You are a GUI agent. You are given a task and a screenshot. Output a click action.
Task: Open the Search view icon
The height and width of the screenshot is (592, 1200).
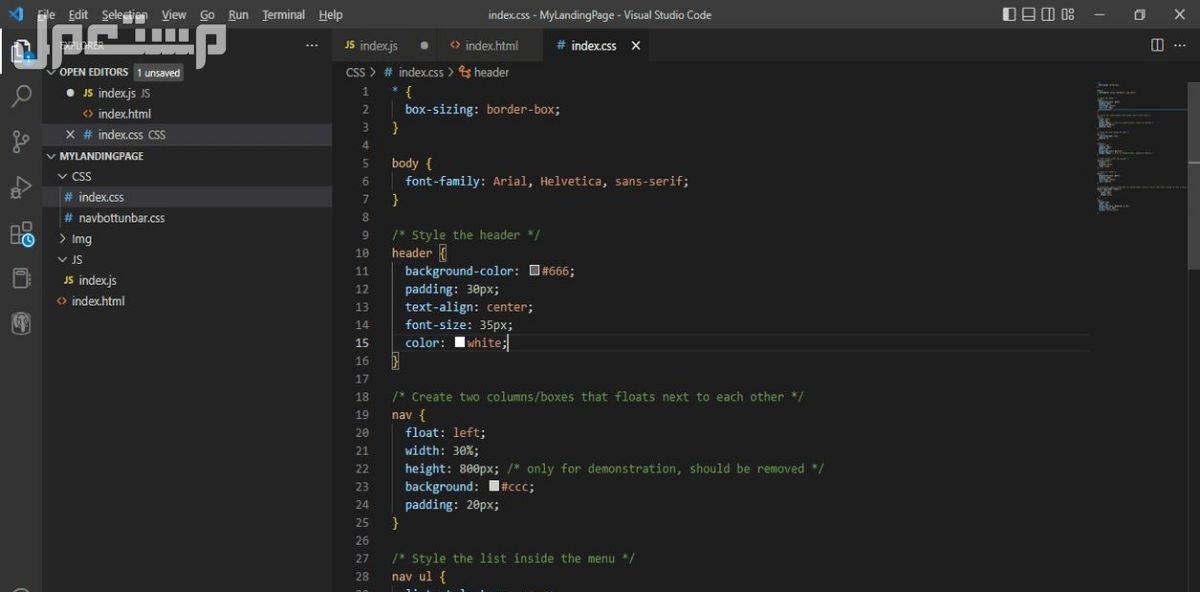point(21,96)
